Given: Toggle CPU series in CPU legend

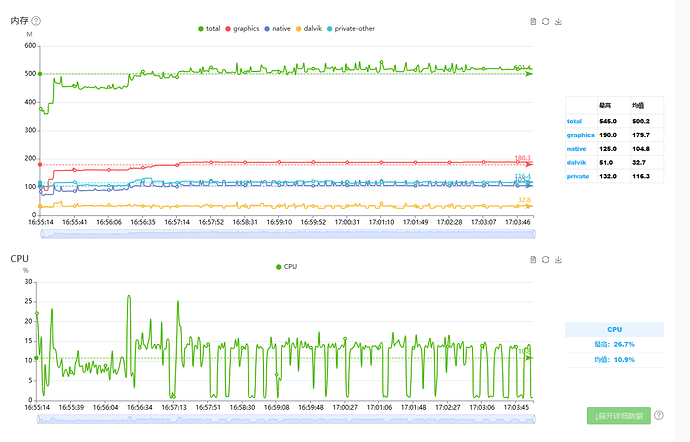Looking at the screenshot, I should 286,267.
